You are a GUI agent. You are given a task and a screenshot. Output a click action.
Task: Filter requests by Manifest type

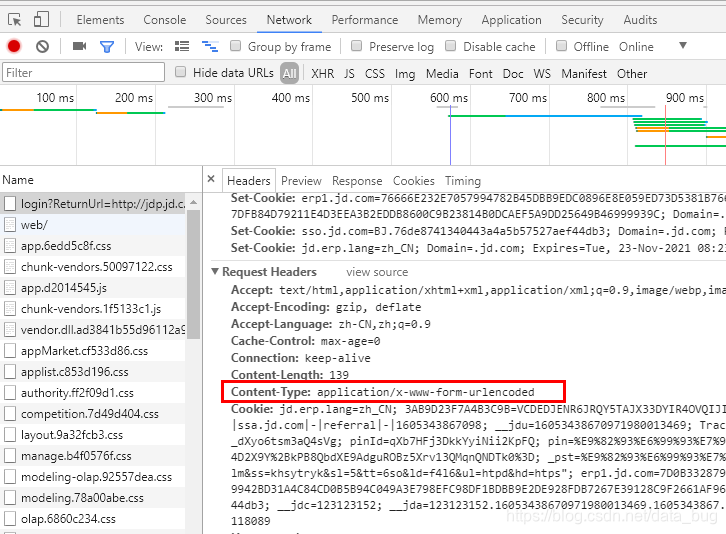click(x=584, y=74)
